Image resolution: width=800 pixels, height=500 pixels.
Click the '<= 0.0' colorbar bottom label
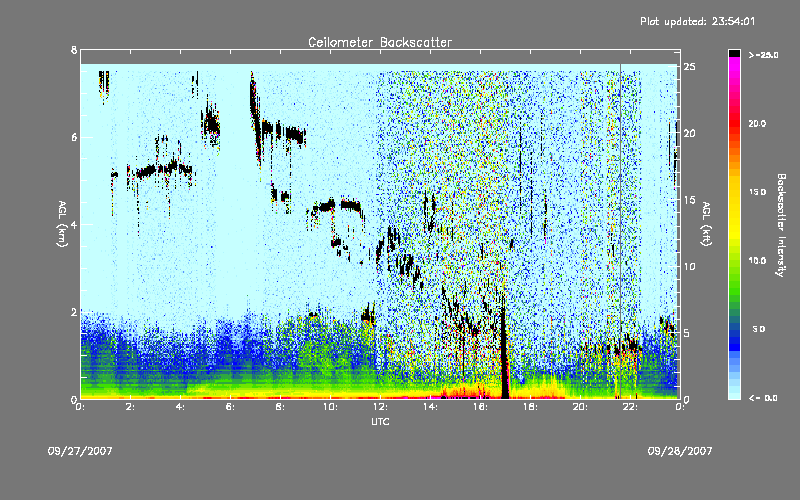pyautogui.click(x=763, y=398)
